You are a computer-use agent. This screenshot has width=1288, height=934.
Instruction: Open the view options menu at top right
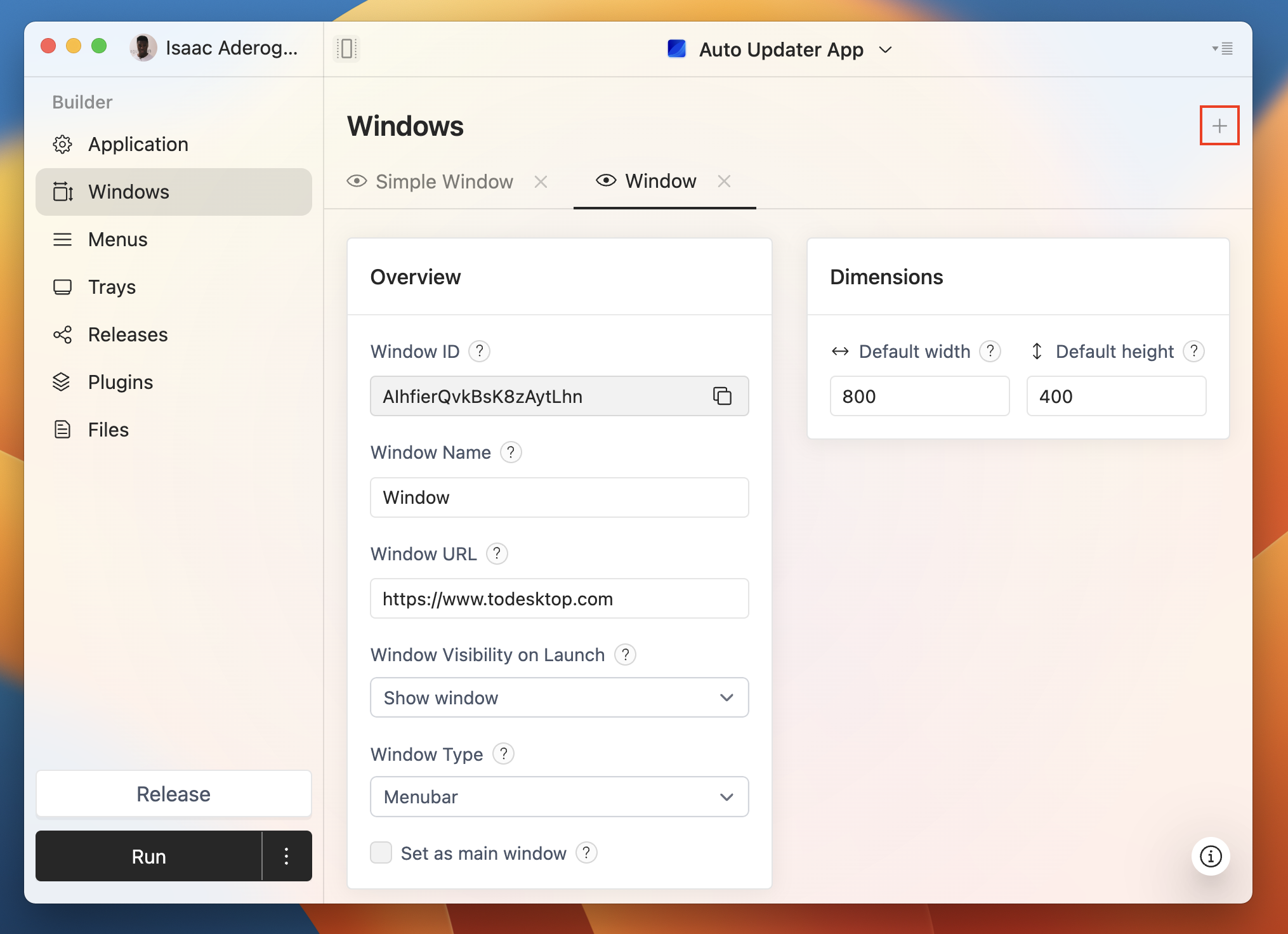(1223, 49)
